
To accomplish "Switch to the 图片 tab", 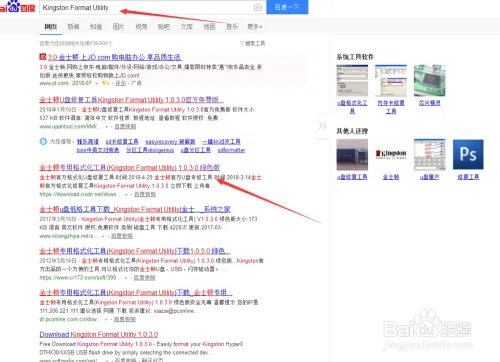I will point(119,27).
